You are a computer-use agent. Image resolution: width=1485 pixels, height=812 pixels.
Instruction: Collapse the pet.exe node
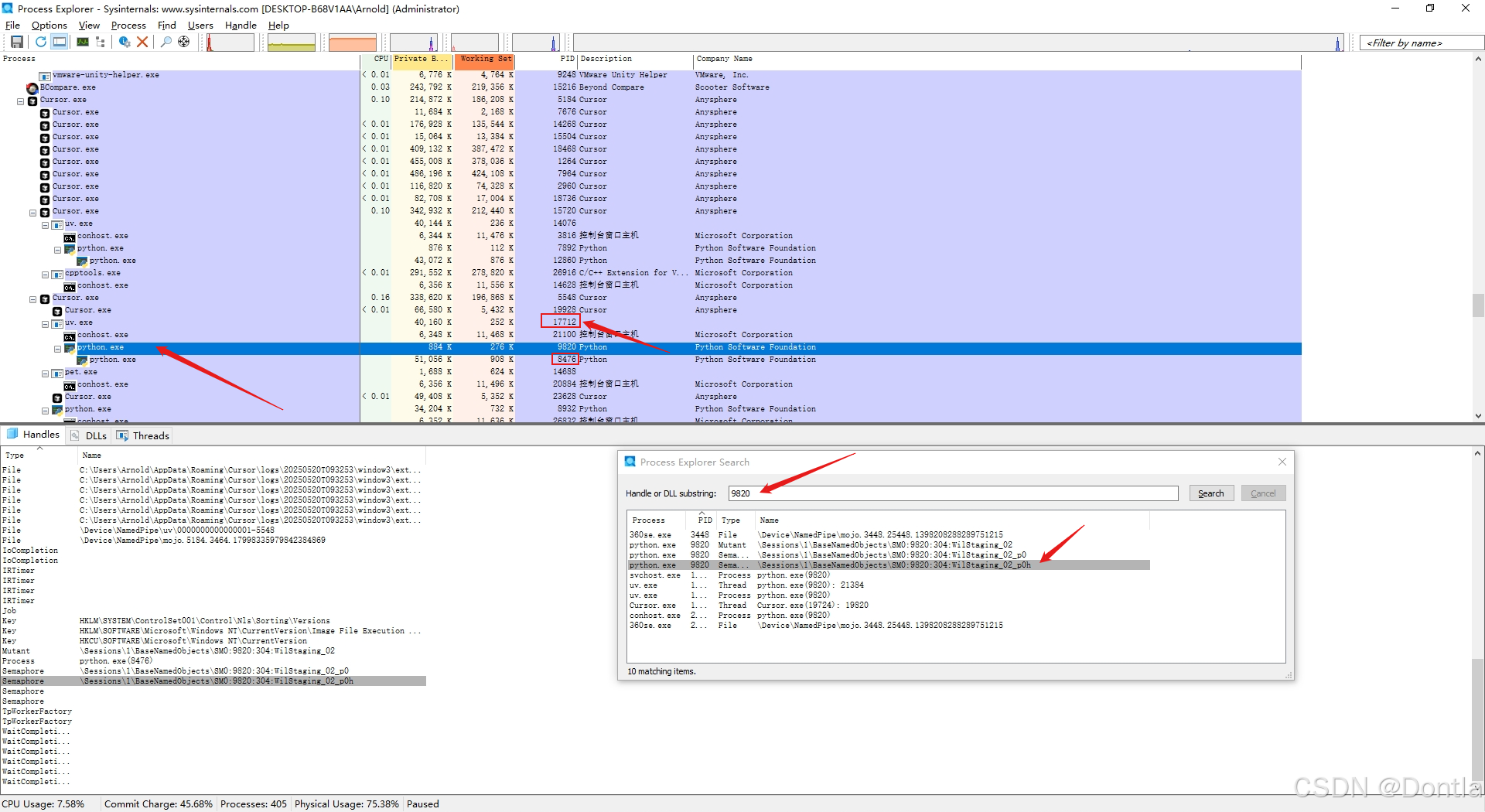pos(46,374)
